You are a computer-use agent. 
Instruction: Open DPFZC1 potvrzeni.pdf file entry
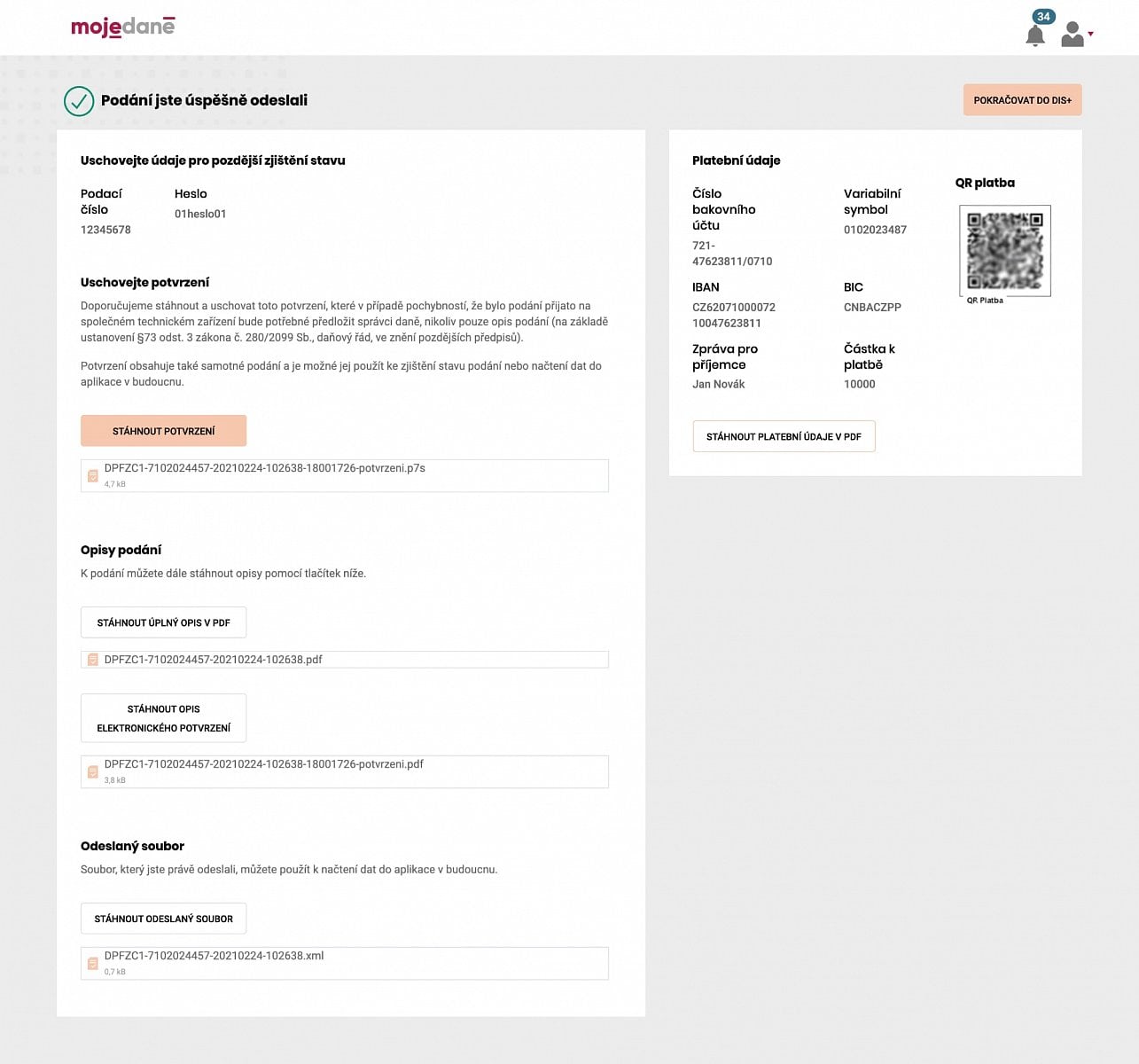pos(264,764)
